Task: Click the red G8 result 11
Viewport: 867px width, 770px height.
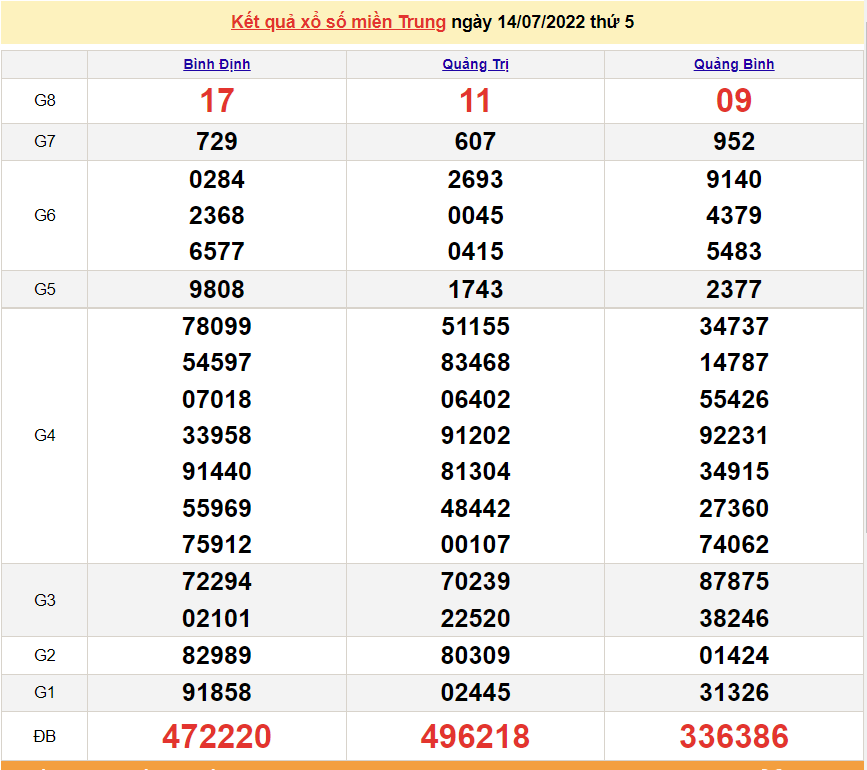Action: click(475, 101)
